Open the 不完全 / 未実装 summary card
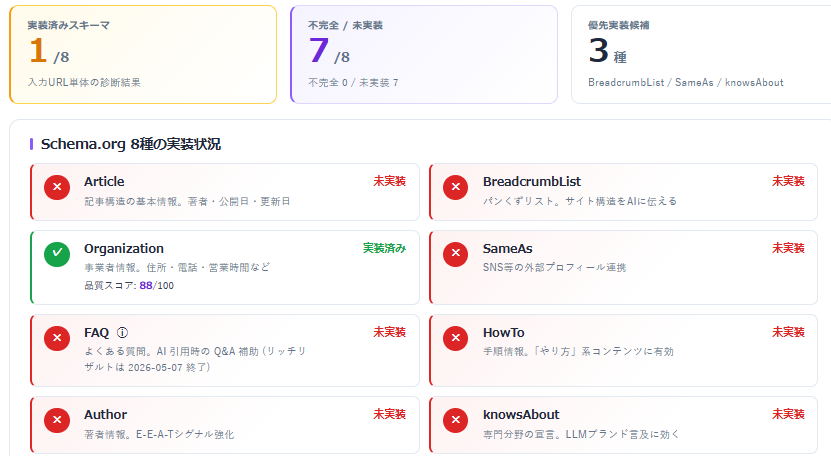The width and height of the screenshot is (831, 456). coord(424,55)
